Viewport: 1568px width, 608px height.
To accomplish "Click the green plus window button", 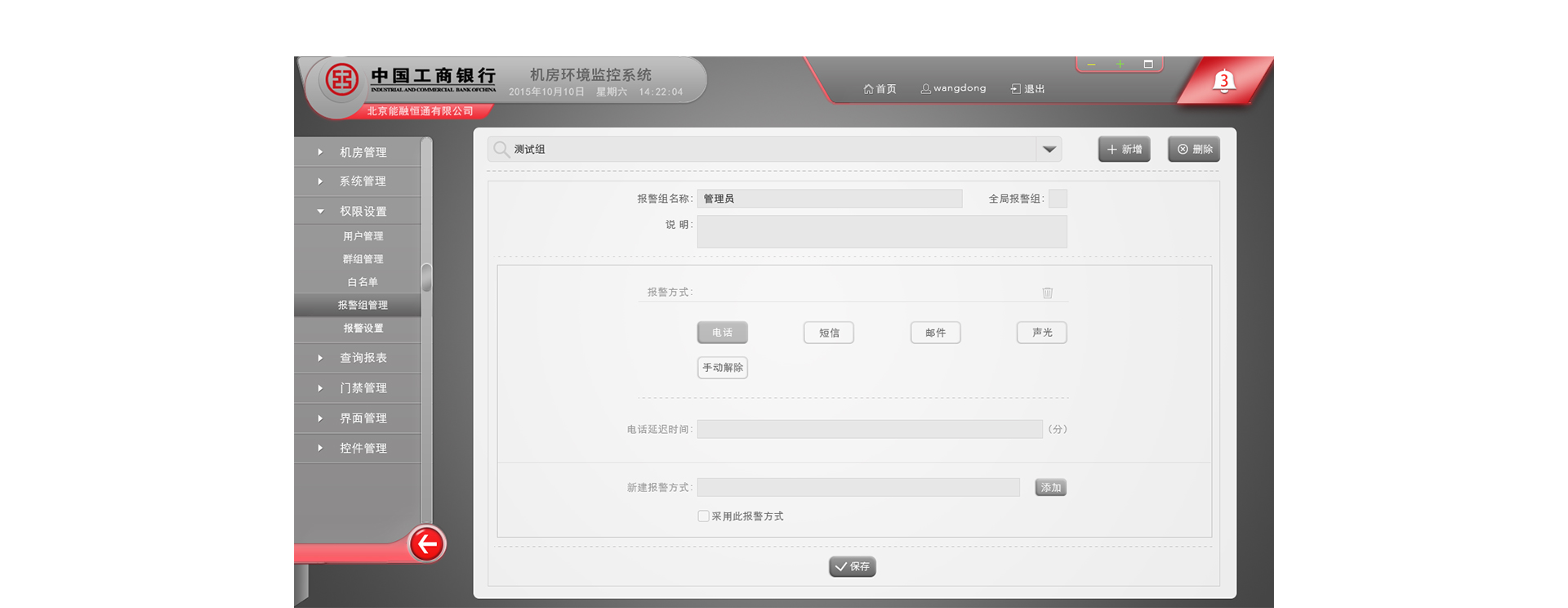I will click(1120, 64).
